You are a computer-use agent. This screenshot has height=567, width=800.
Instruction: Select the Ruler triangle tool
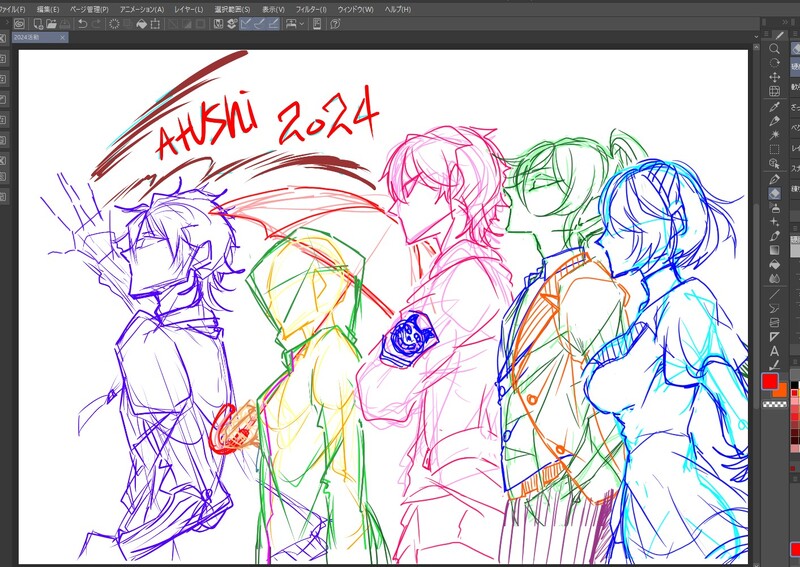click(774, 337)
